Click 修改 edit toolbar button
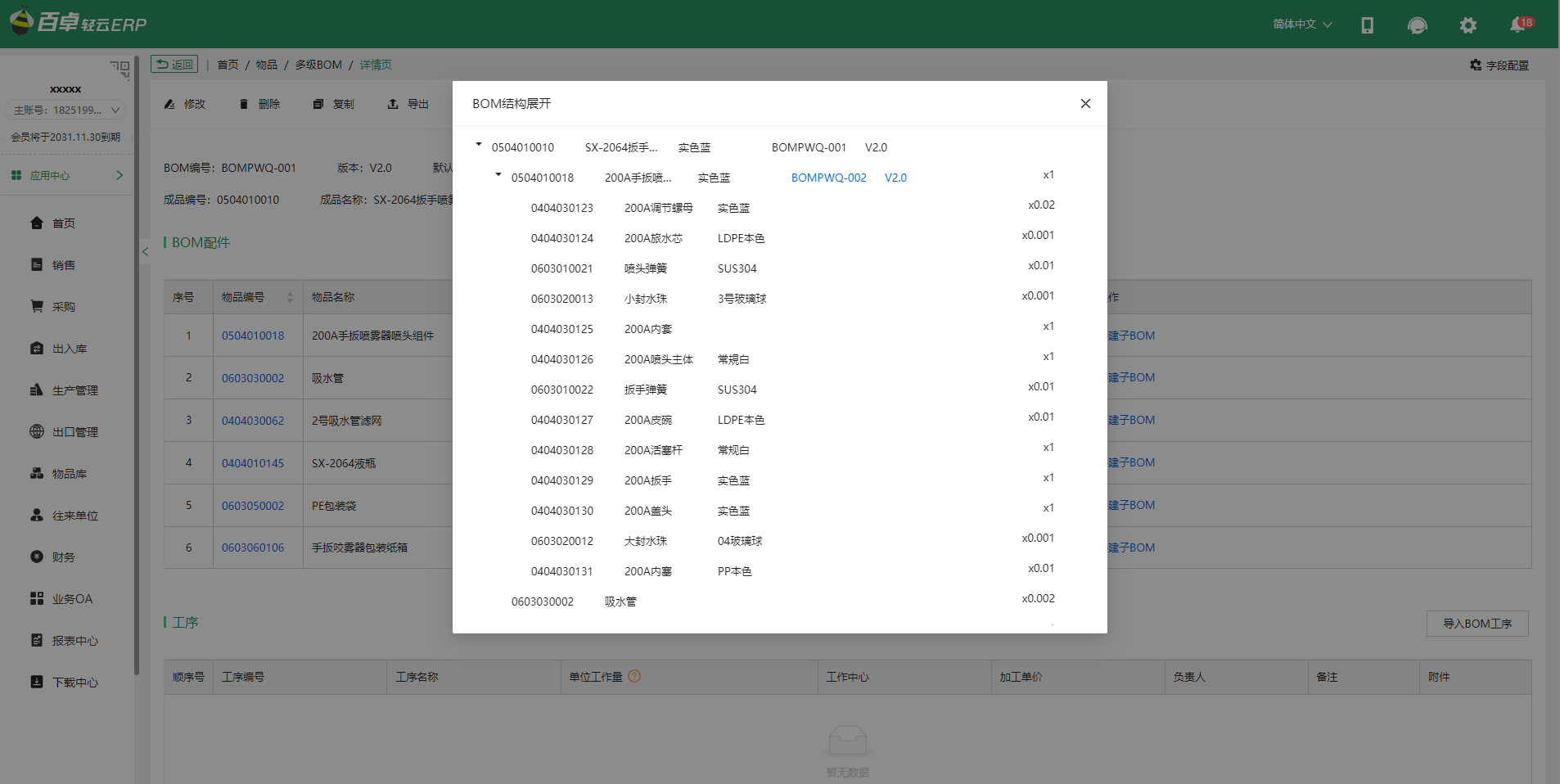 pos(185,104)
